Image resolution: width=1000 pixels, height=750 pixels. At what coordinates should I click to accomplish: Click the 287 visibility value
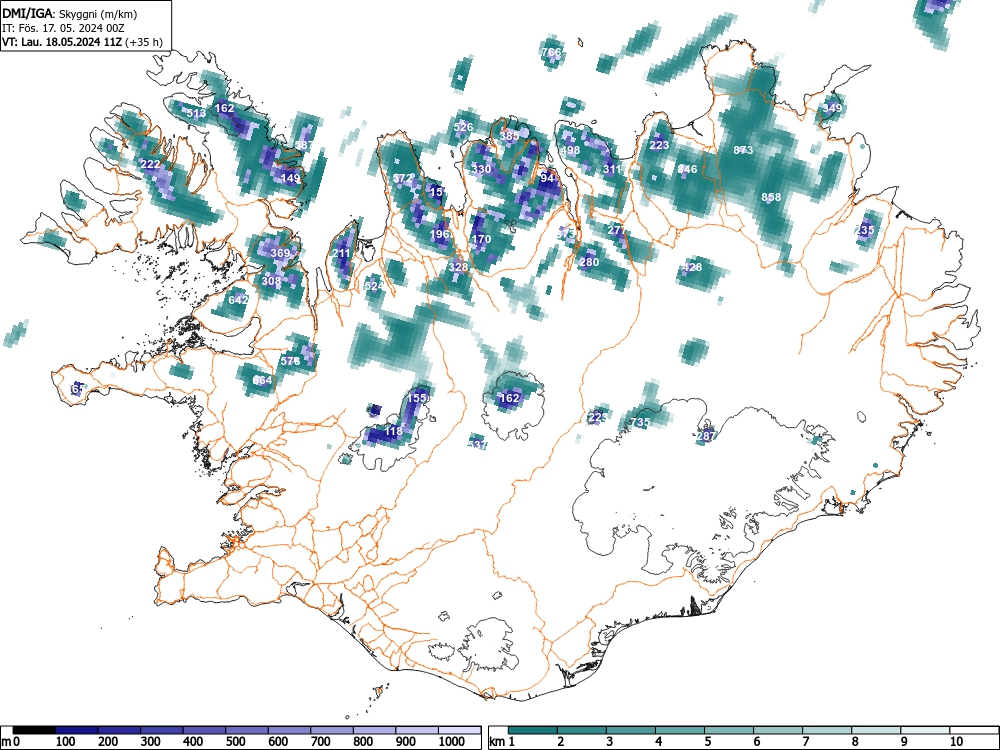pos(706,436)
